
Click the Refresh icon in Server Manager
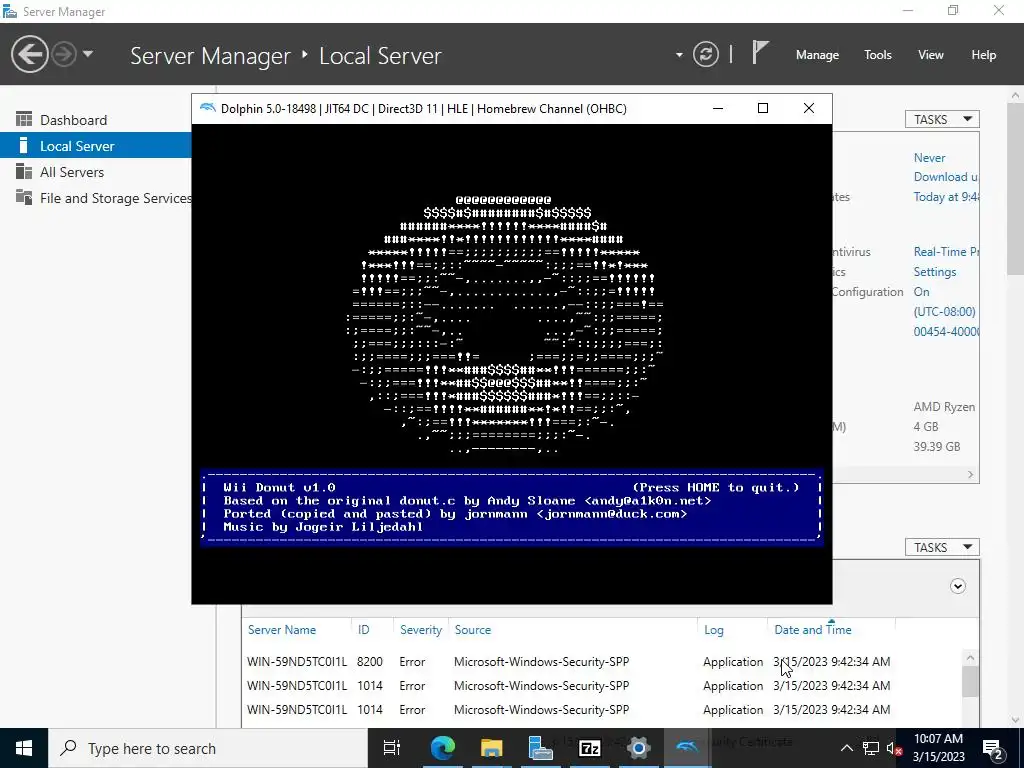pyautogui.click(x=706, y=54)
